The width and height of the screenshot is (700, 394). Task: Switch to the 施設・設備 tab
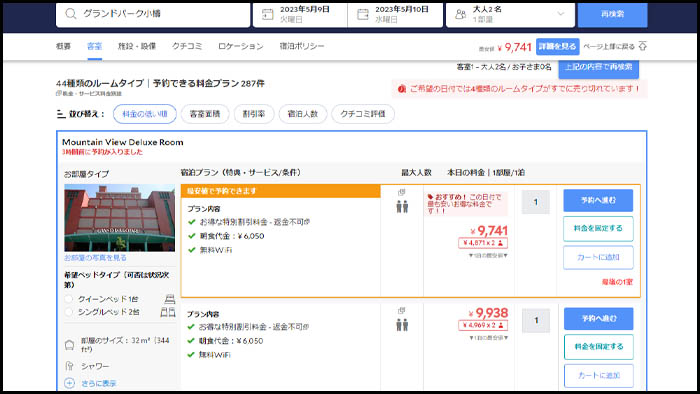pyautogui.click(x=137, y=46)
